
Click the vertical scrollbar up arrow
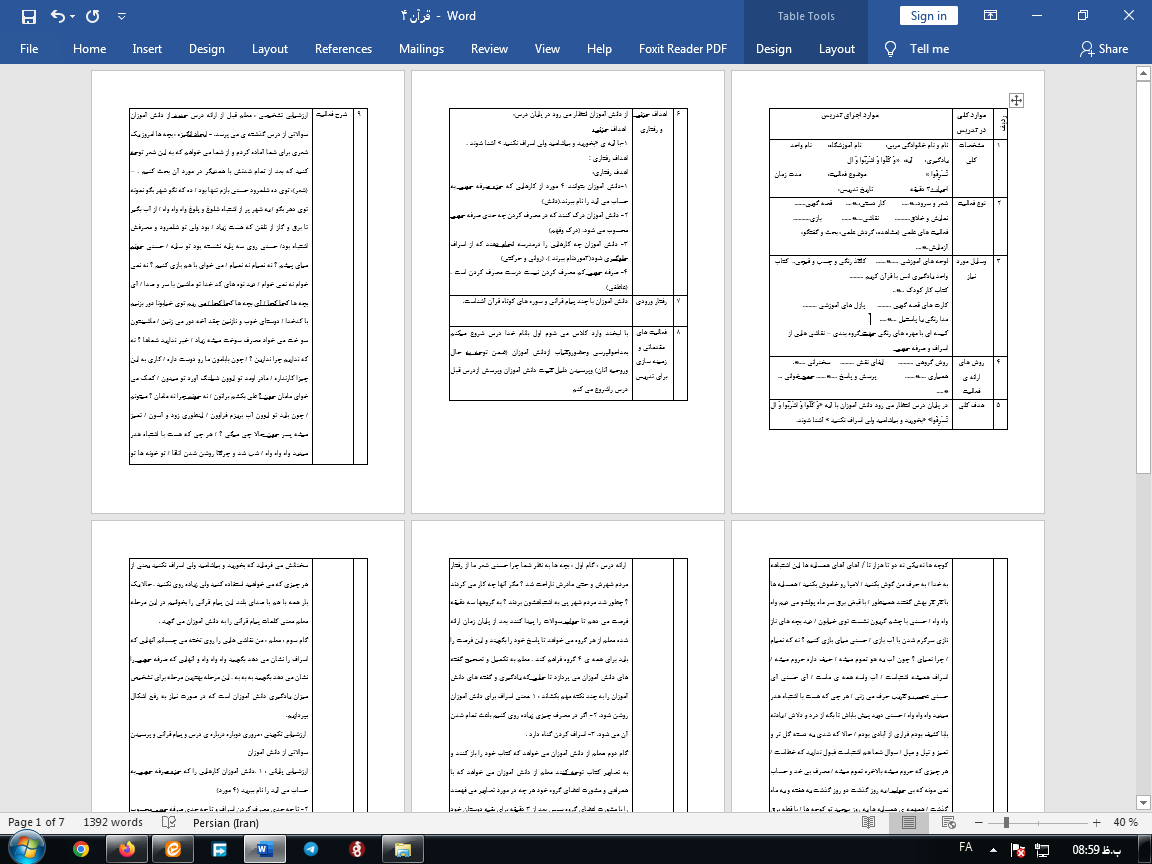(x=1143, y=73)
